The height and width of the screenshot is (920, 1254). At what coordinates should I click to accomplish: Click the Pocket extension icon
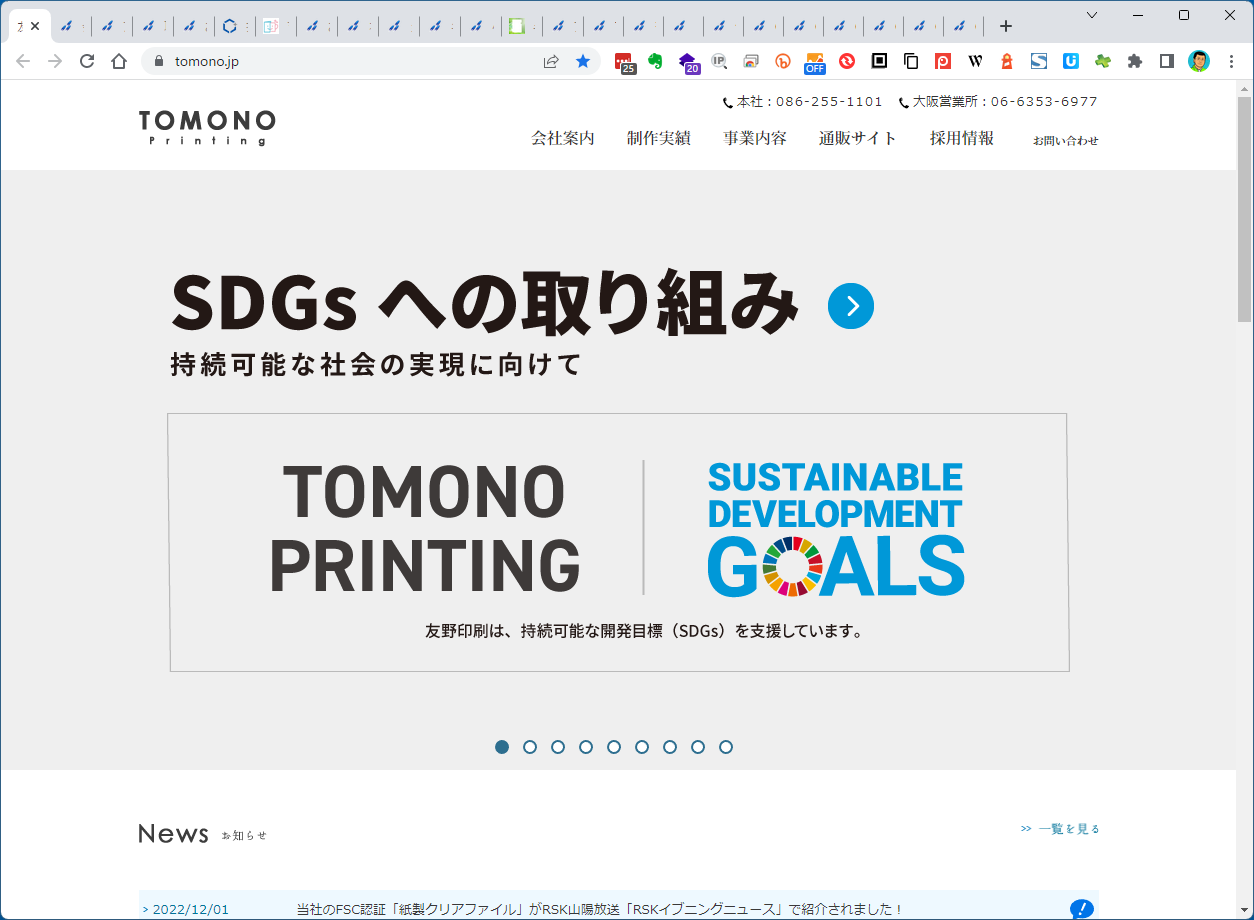(x=942, y=61)
